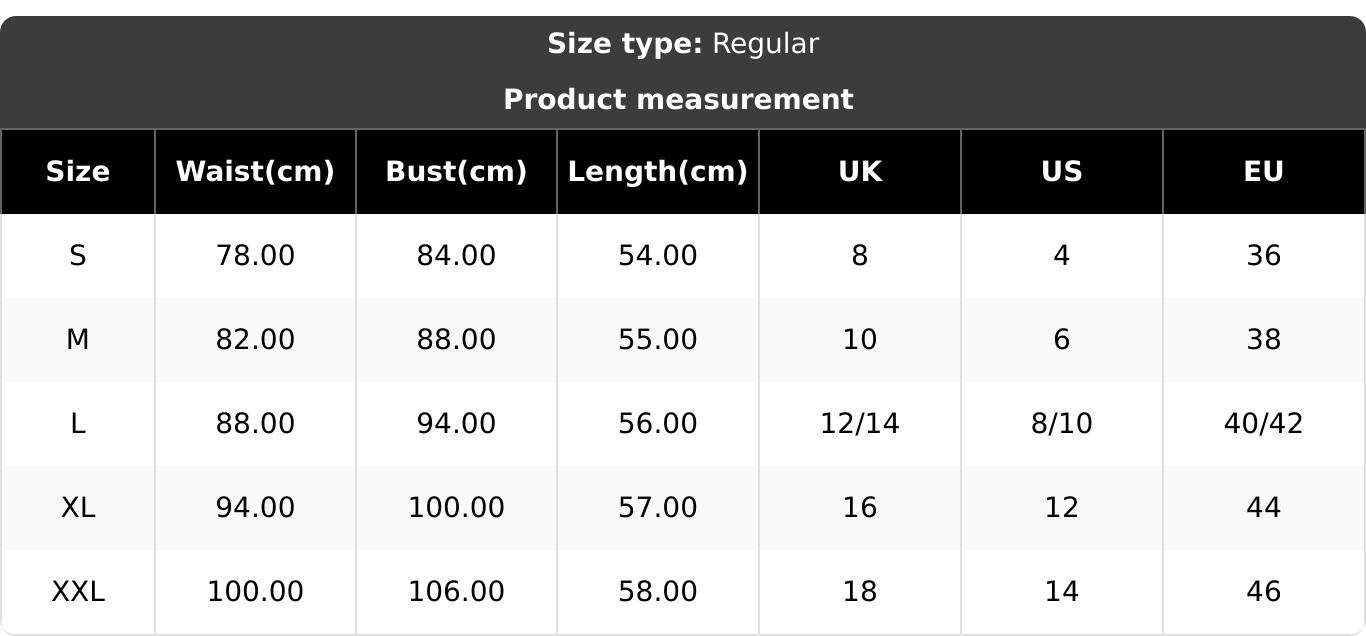1366x636 pixels.
Task: Select the Bust(cm) column header
Action: (x=456, y=172)
